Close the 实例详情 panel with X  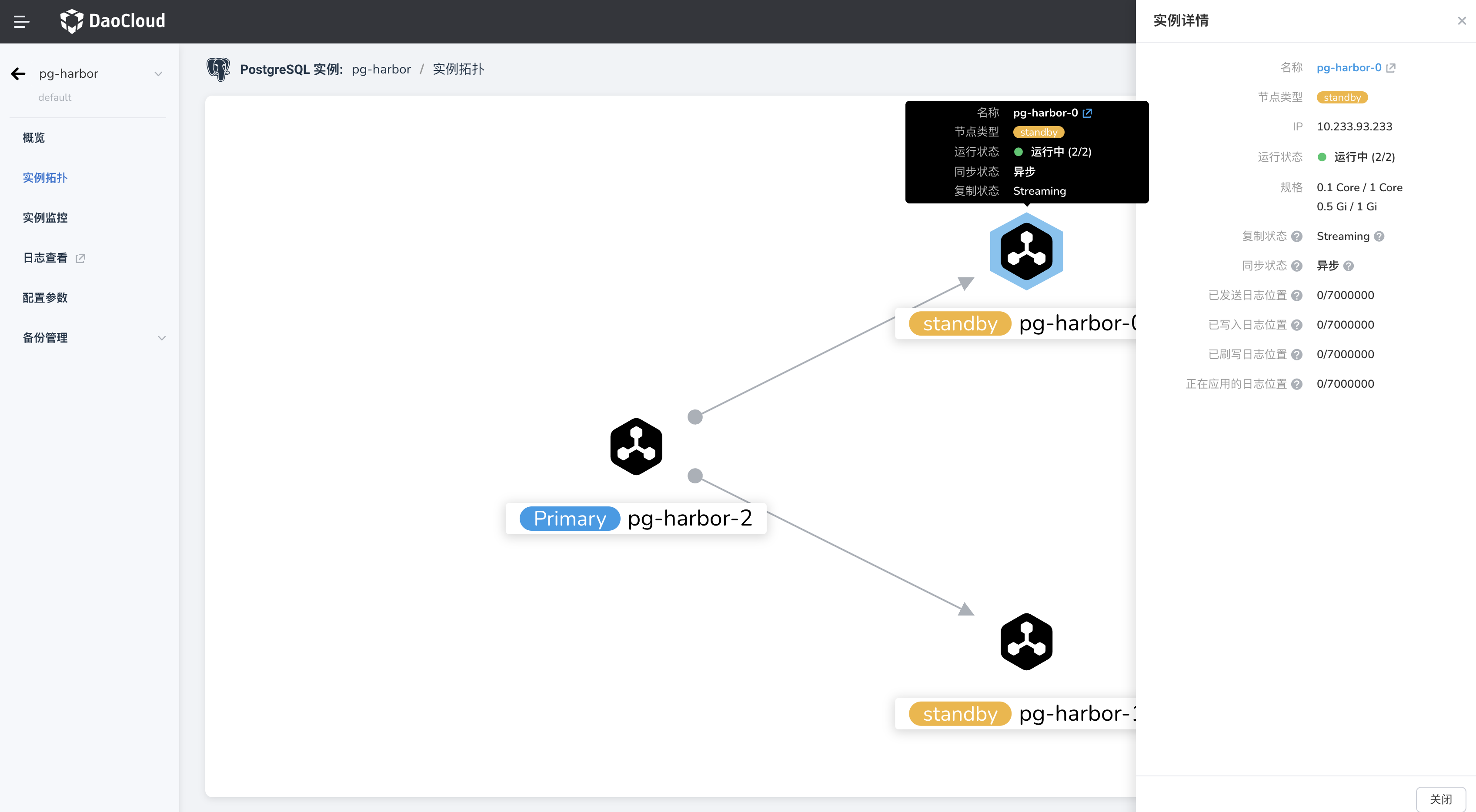pyautogui.click(x=1462, y=21)
